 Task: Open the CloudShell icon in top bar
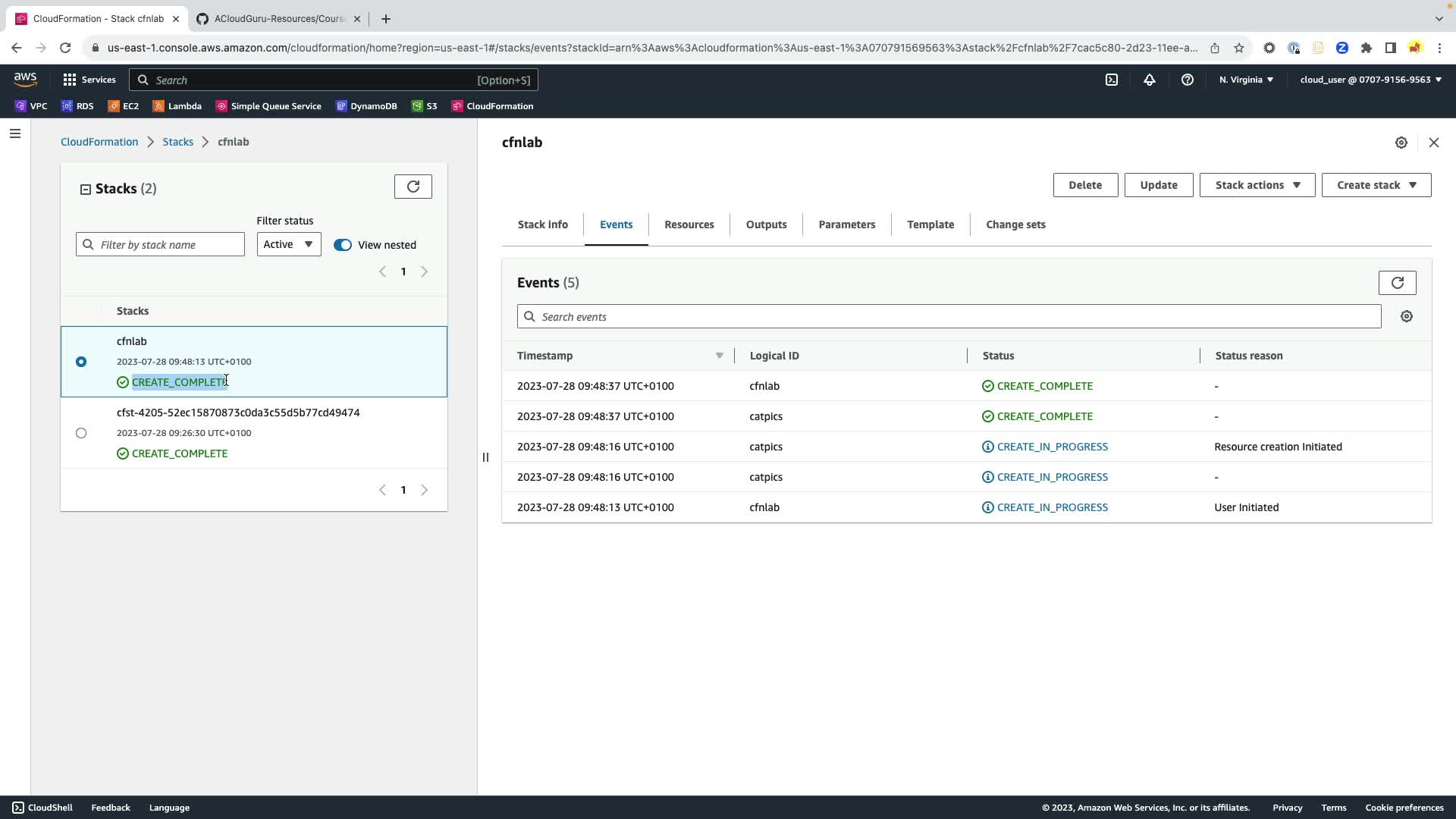click(x=1111, y=80)
